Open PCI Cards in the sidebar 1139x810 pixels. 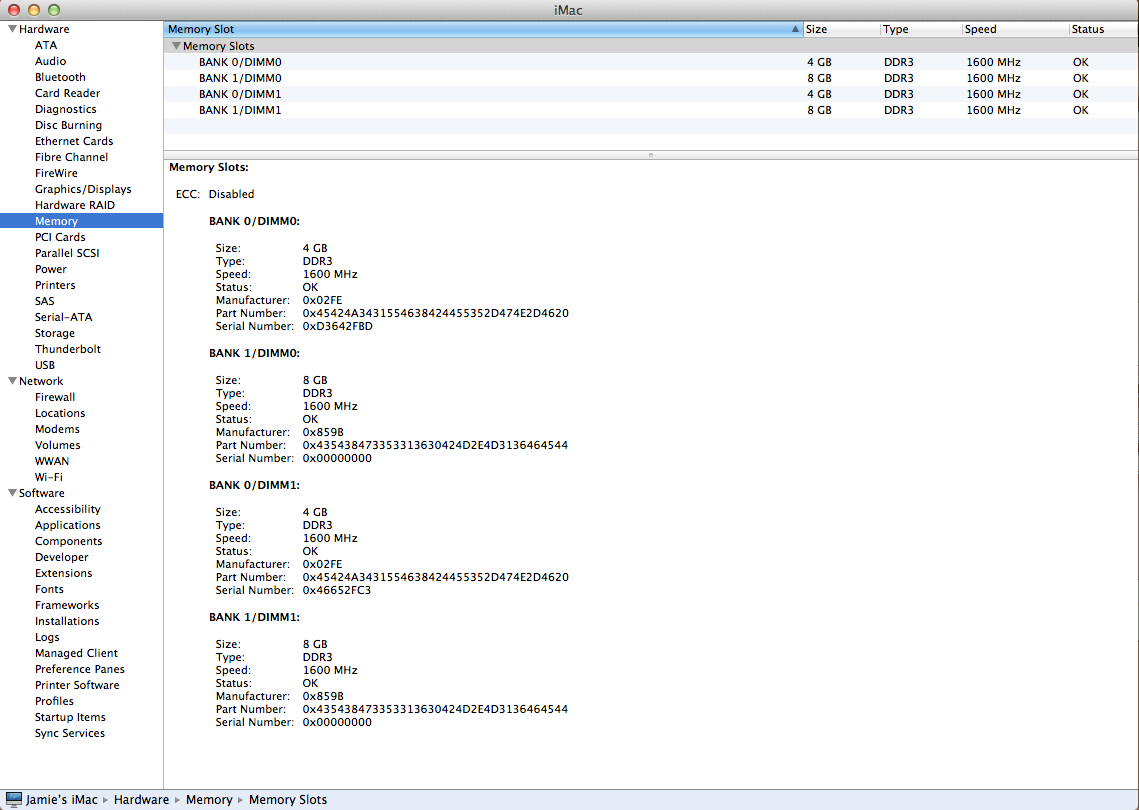coord(60,237)
